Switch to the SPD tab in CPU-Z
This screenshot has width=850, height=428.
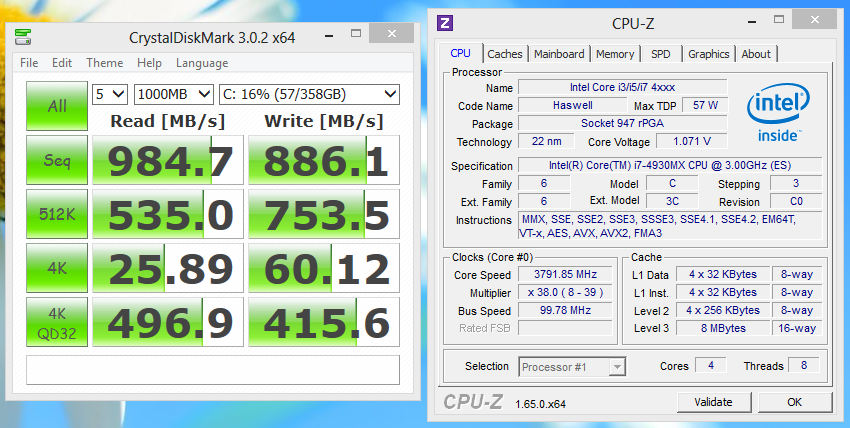660,54
